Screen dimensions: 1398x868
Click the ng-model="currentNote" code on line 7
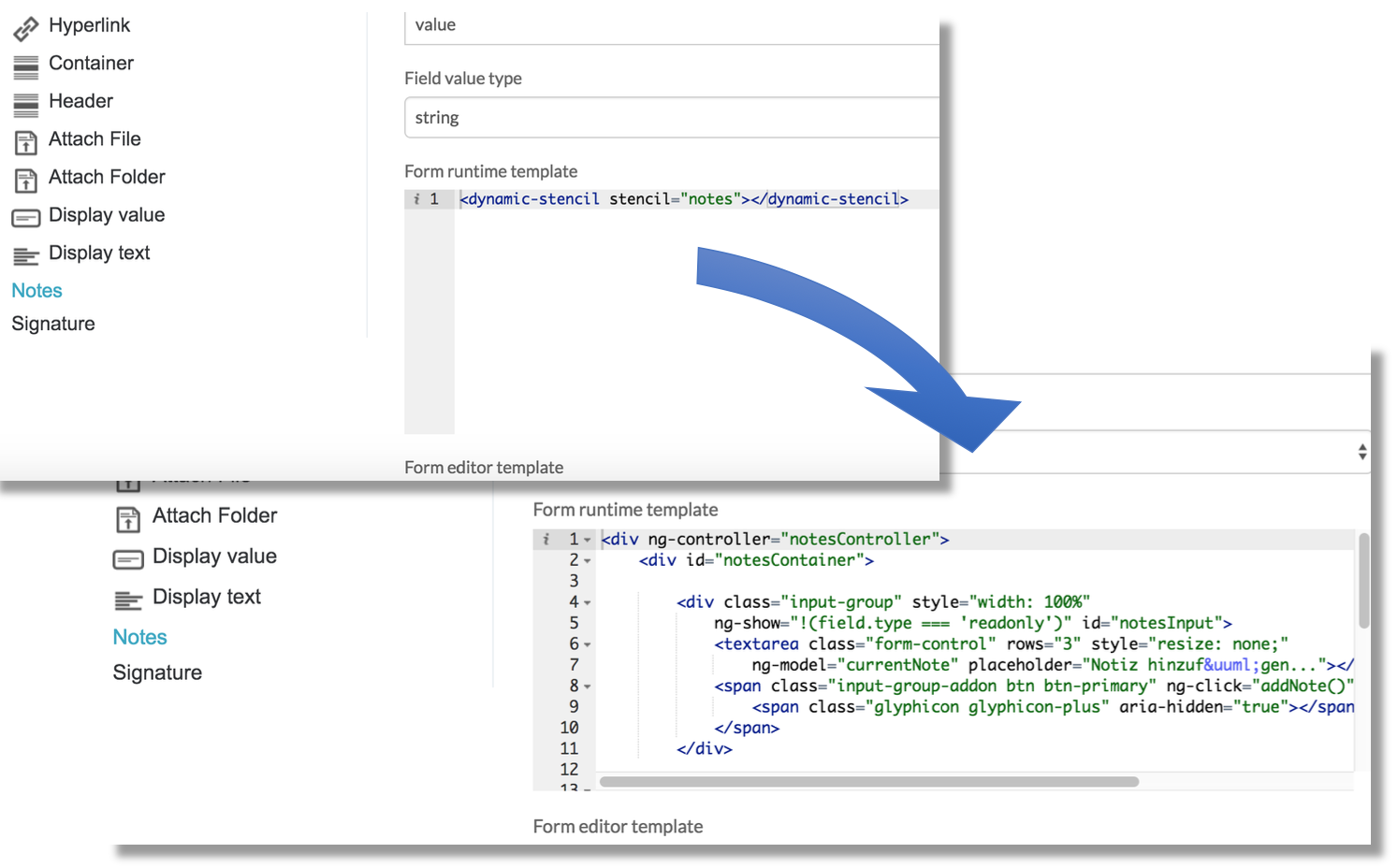pyautogui.click(x=855, y=665)
